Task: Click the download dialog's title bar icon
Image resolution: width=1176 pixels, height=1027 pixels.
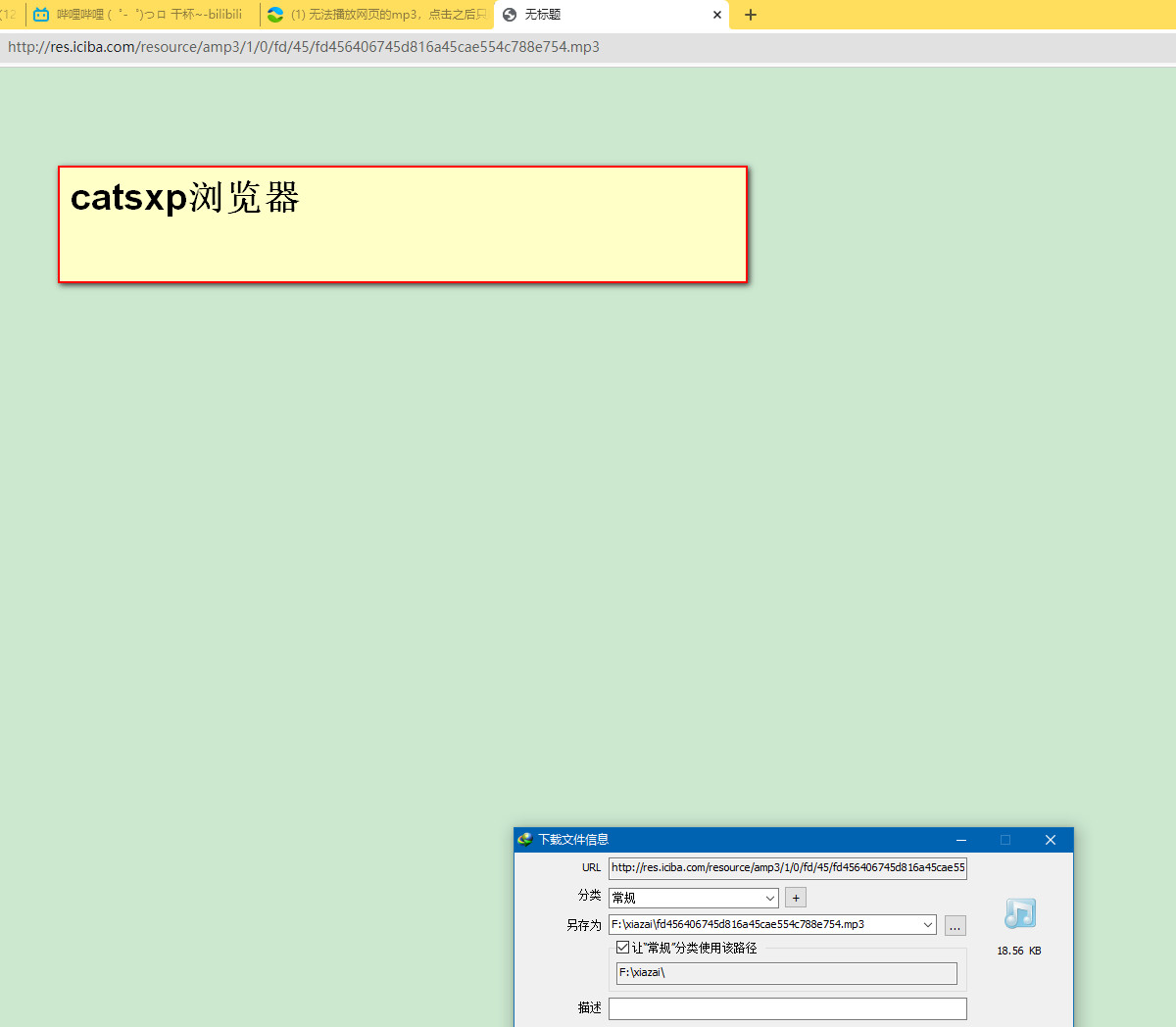Action: [x=525, y=840]
